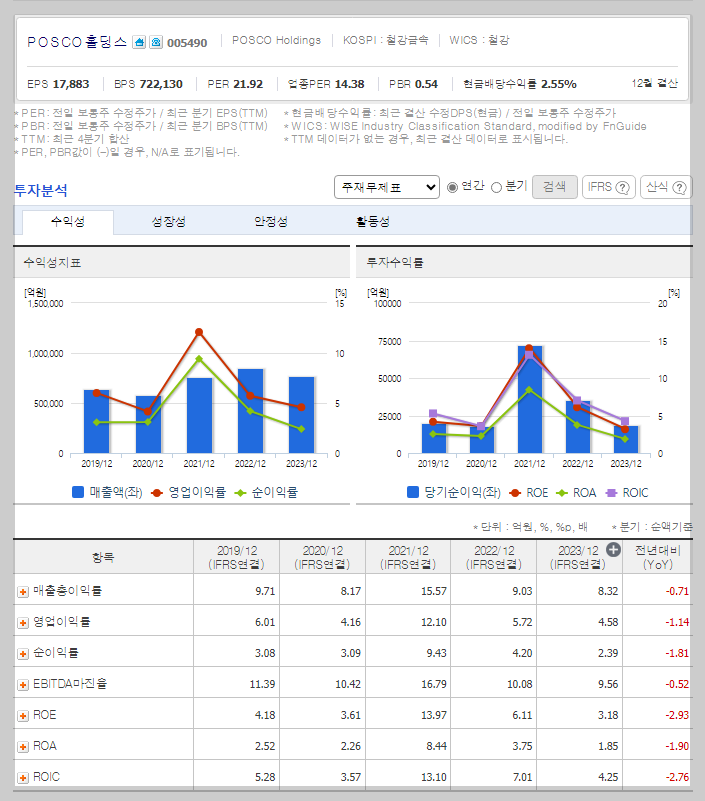Image resolution: width=705 pixels, height=801 pixels.
Task: Click the 투자수익률 chart title
Action: (x=395, y=263)
